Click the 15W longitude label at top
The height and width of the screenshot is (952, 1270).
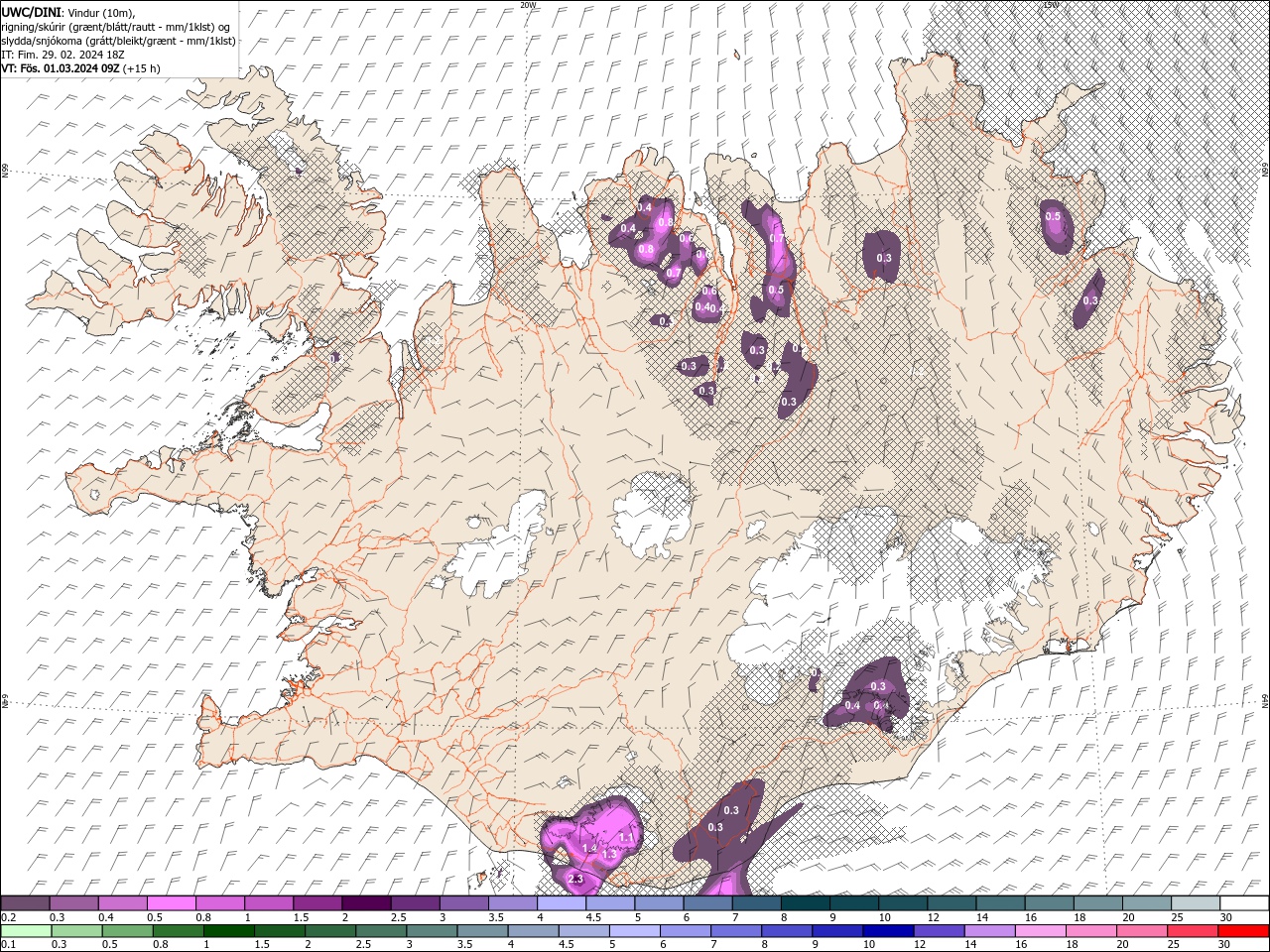[1051, 5]
